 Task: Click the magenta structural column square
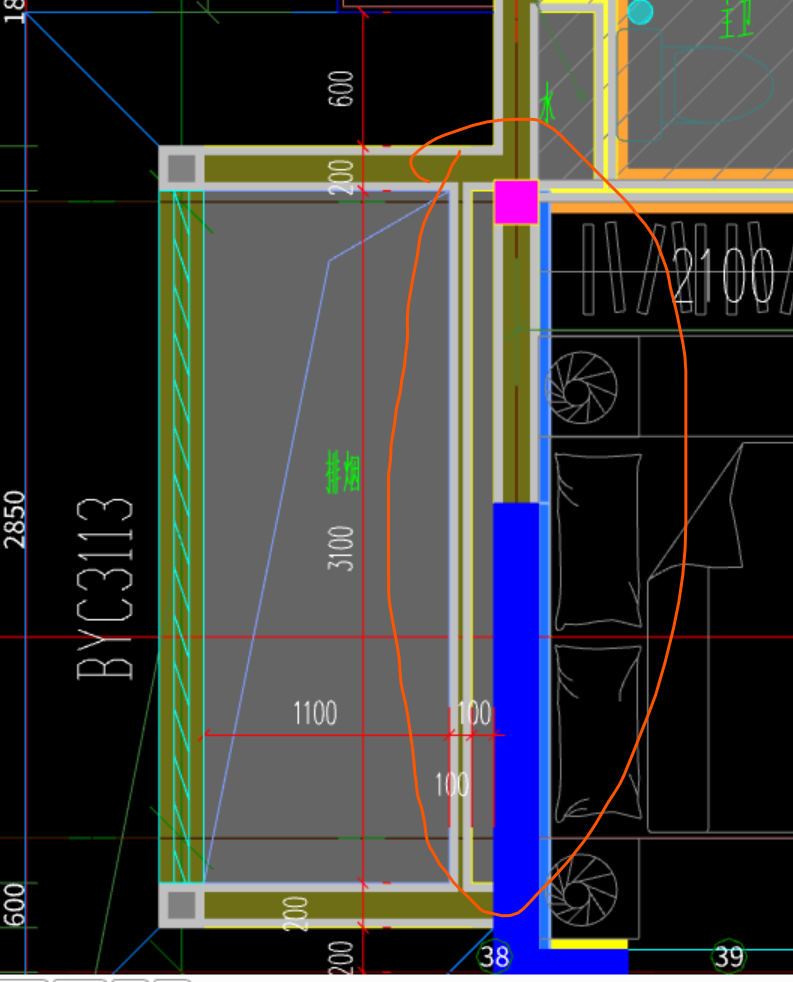[x=516, y=202]
